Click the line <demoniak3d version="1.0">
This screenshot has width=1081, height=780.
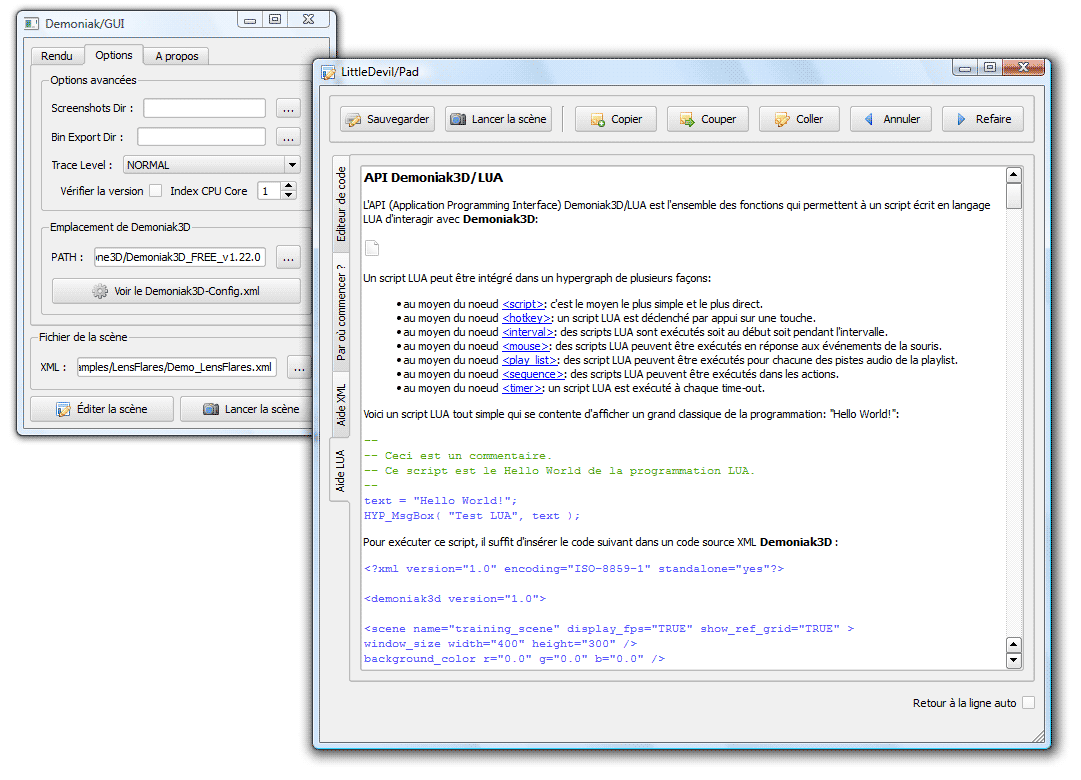[455, 599]
